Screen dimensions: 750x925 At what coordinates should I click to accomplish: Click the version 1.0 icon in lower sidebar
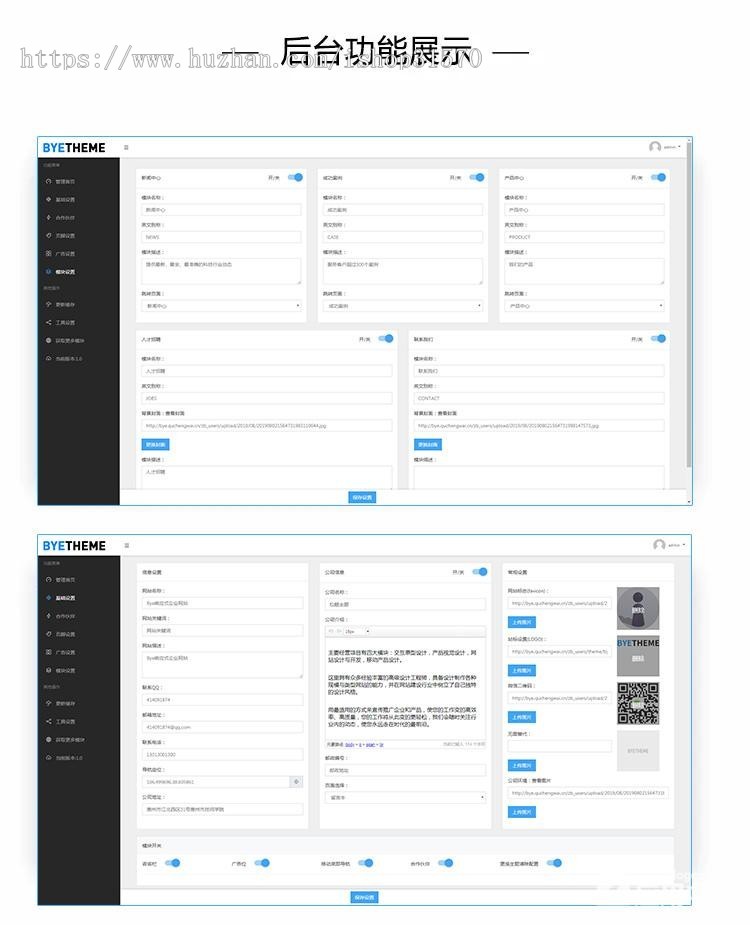coord(48,757)
